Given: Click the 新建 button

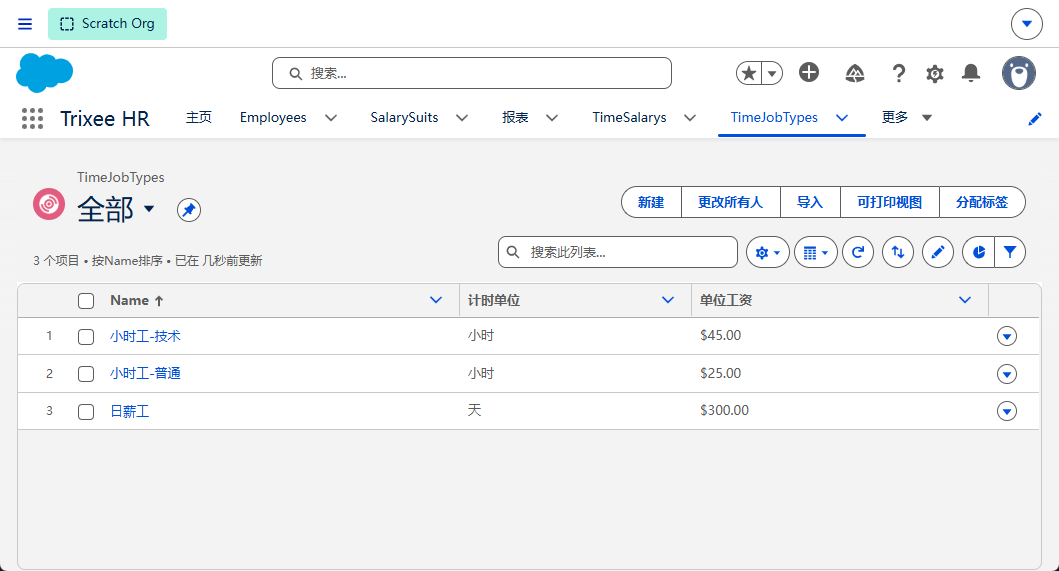Looking at the screenshot, I should tap(651, 202).
